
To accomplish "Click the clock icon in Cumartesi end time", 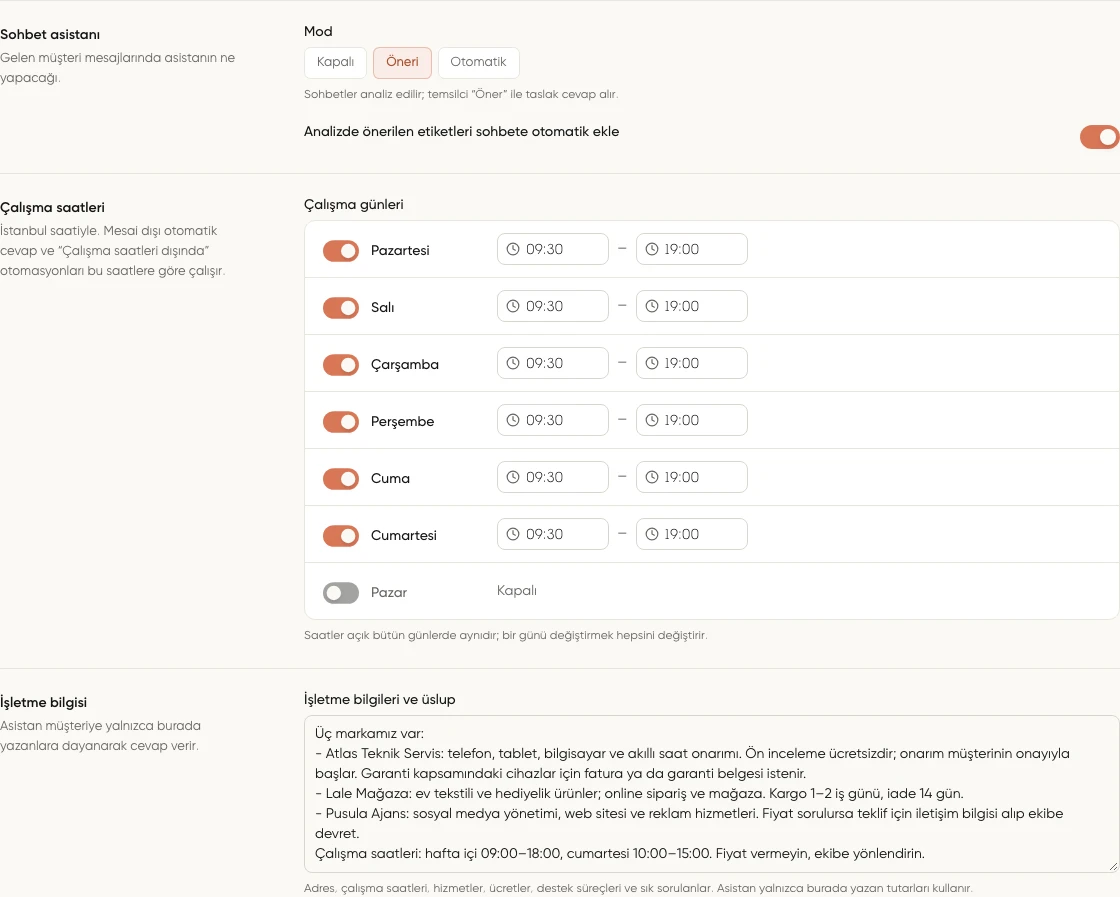I will pyautogui.click(x=651, y=534).
